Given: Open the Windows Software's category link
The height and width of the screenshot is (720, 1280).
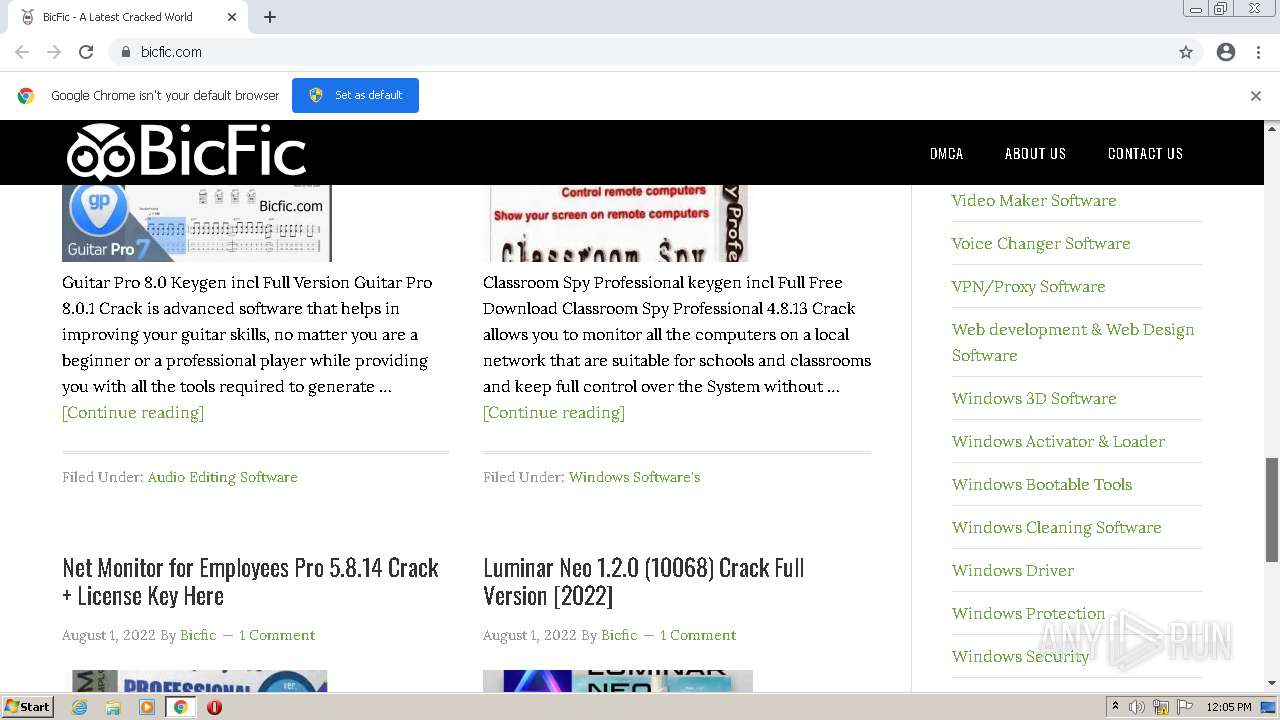Looking at the screenshot, I should (634, 477).
